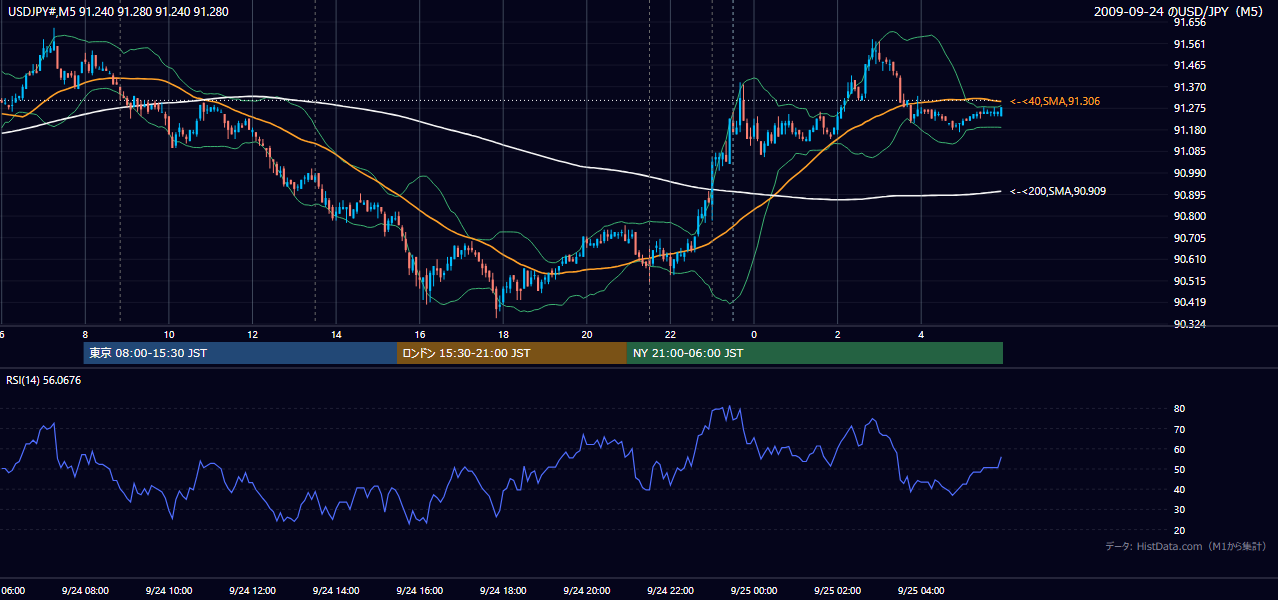Click the 9/25 04:00 time label
Viewport: 1278px width, 600px height.
921,590
